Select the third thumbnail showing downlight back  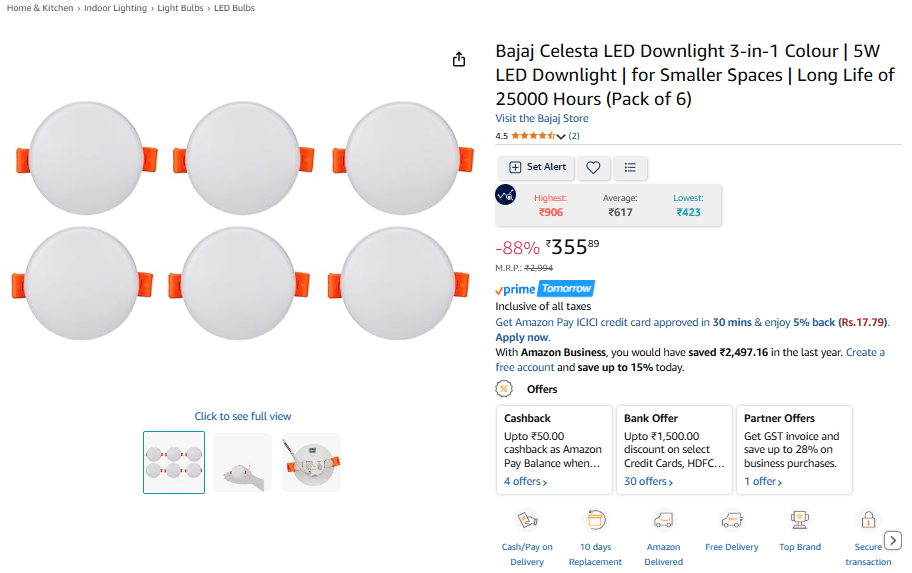[x=311, y=462]
